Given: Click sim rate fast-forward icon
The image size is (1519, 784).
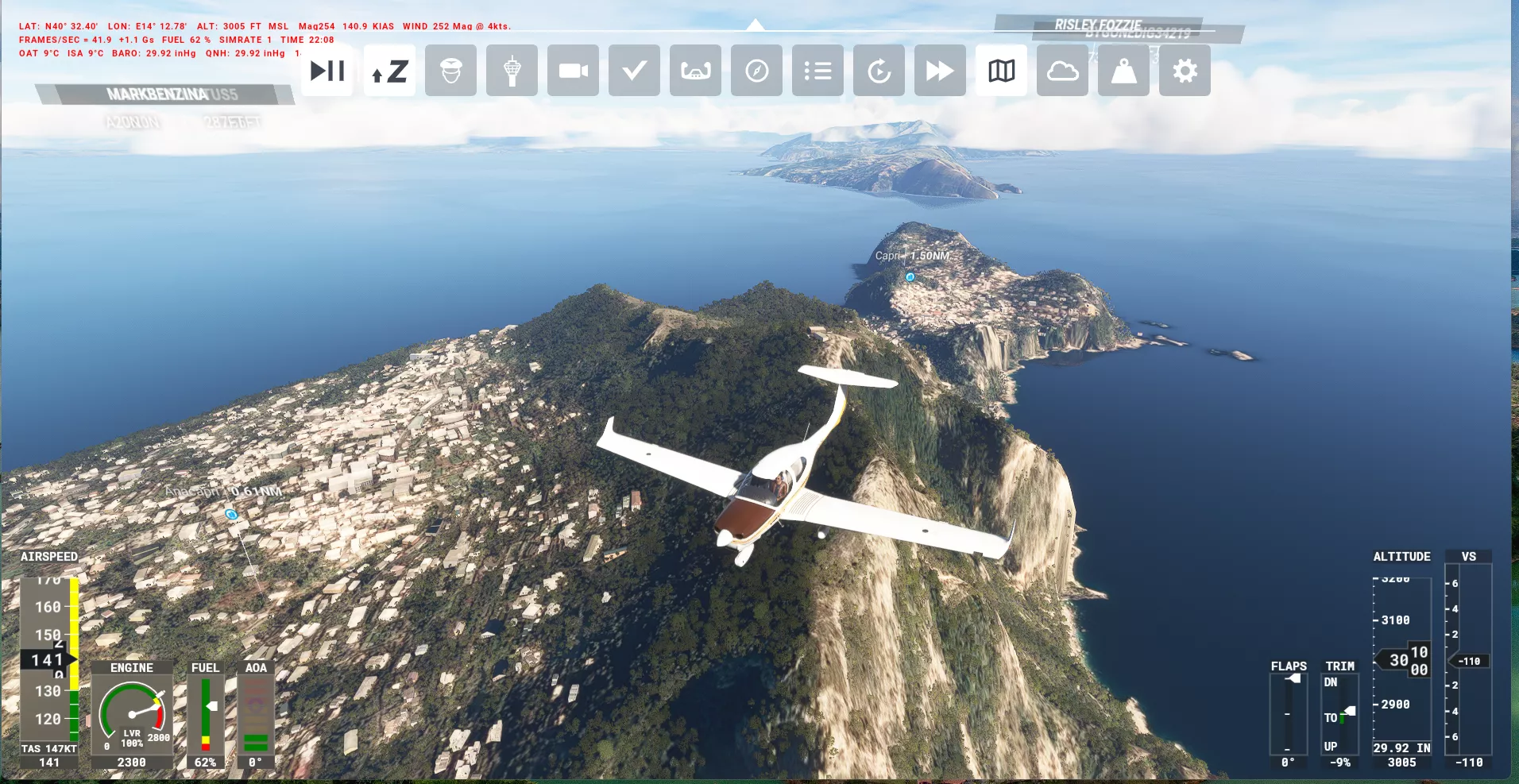Looking at the screenshot, I should click(940, 71).
